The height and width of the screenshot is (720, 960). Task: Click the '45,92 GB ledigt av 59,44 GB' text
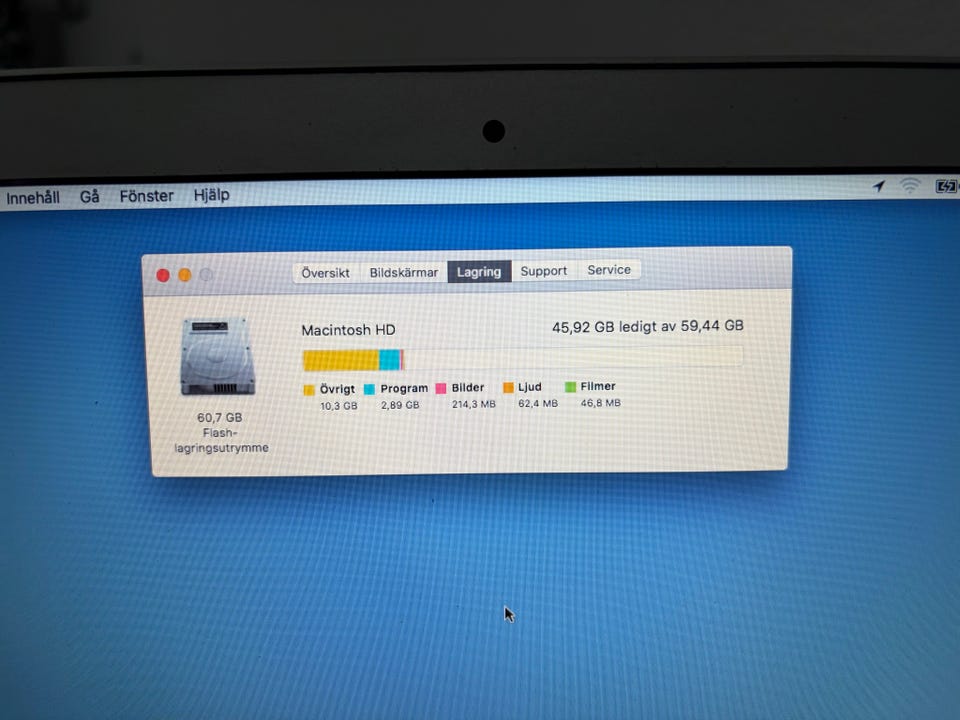tap(648, 326)
